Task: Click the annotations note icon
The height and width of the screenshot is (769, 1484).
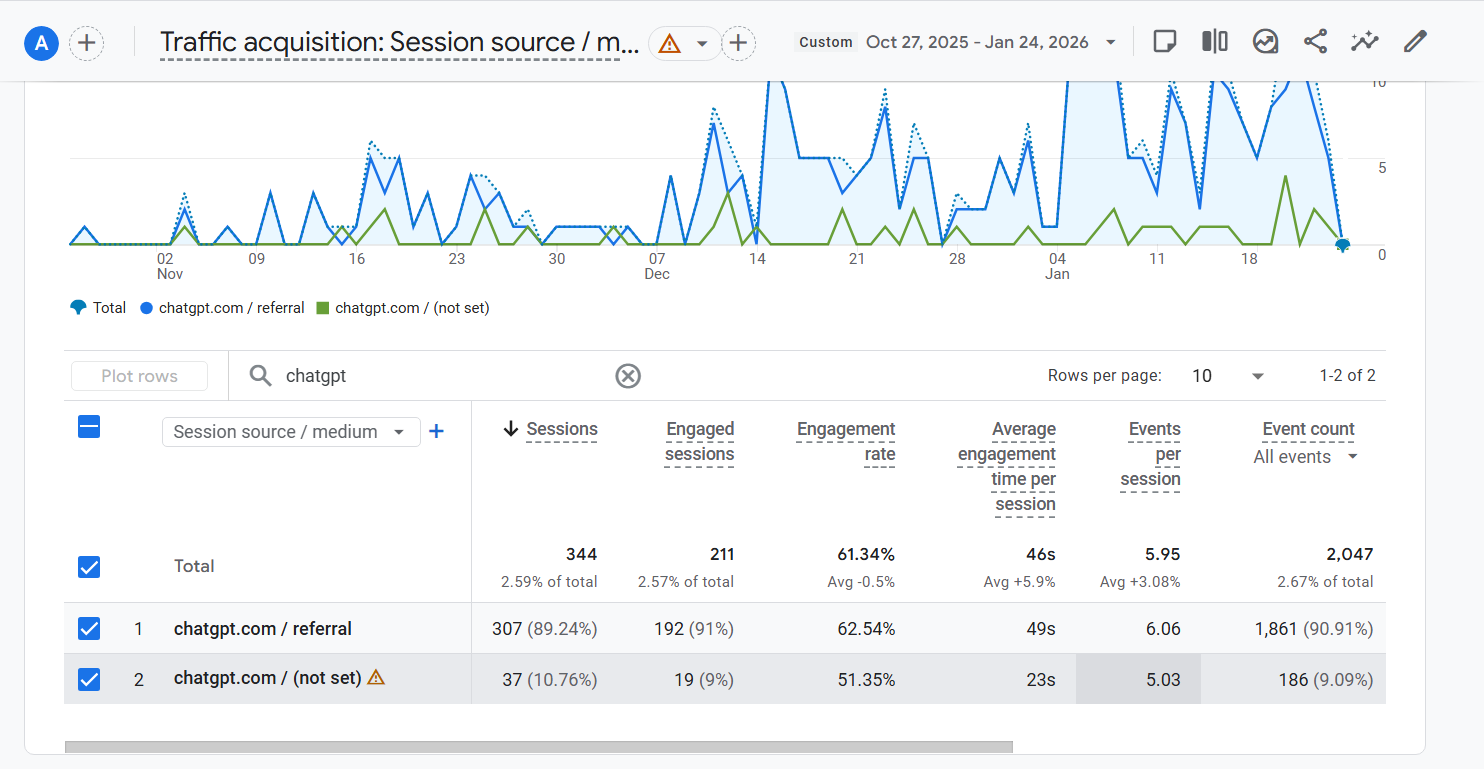Action: (1164, 41)
